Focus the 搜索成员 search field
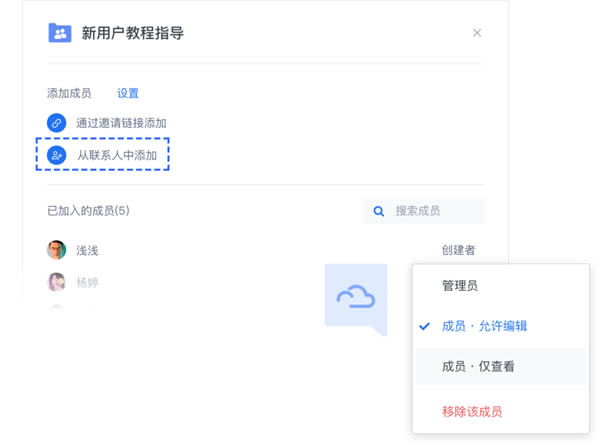 tap(430, 211)
